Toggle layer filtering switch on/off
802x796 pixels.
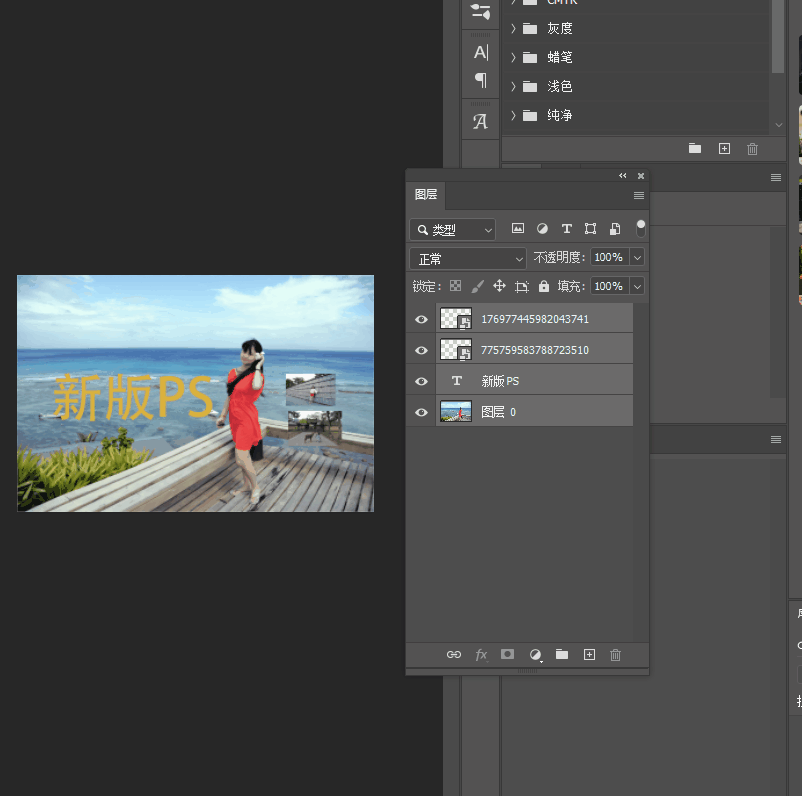[641, 228]
